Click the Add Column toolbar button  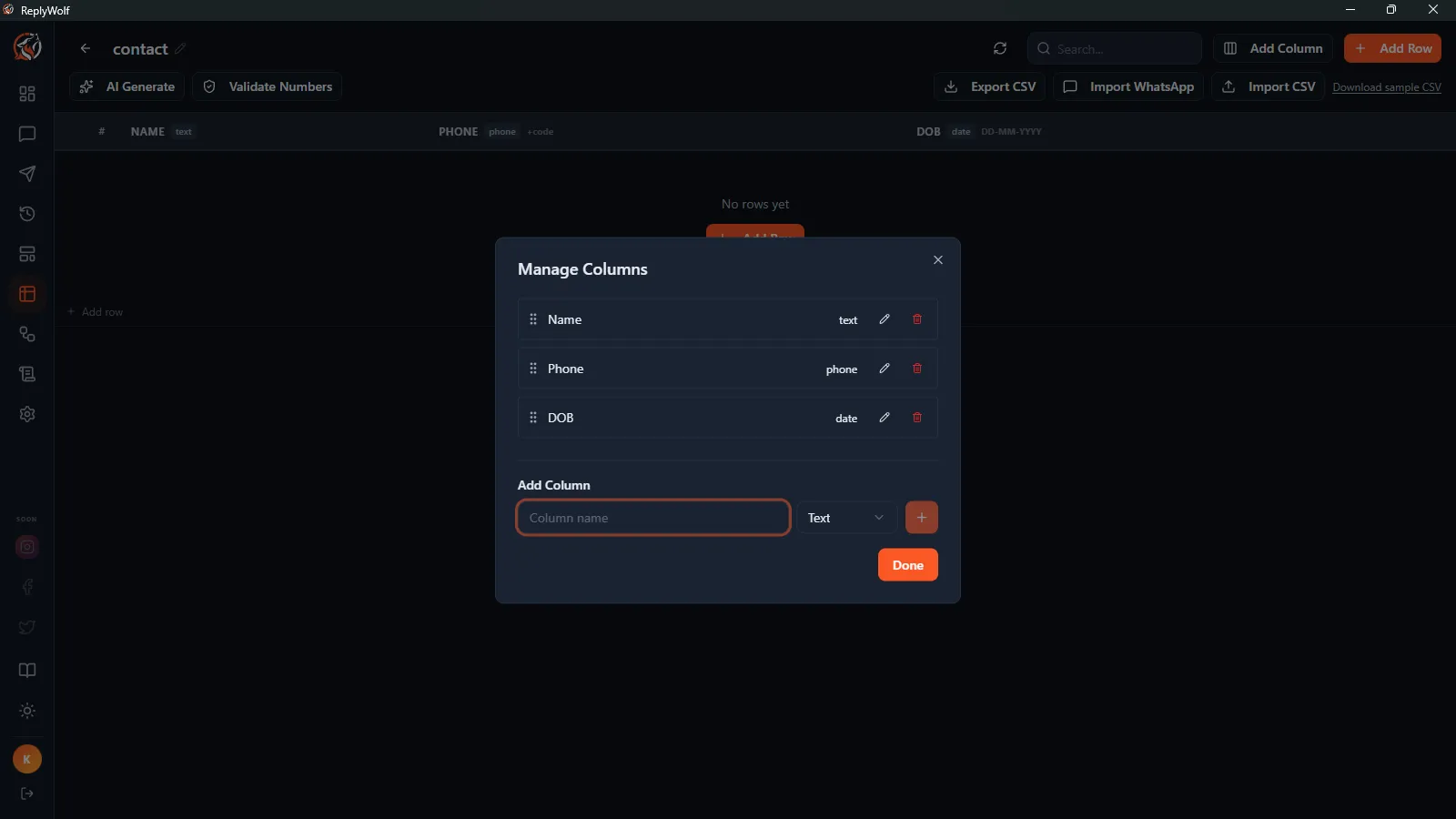(1273, 48)
